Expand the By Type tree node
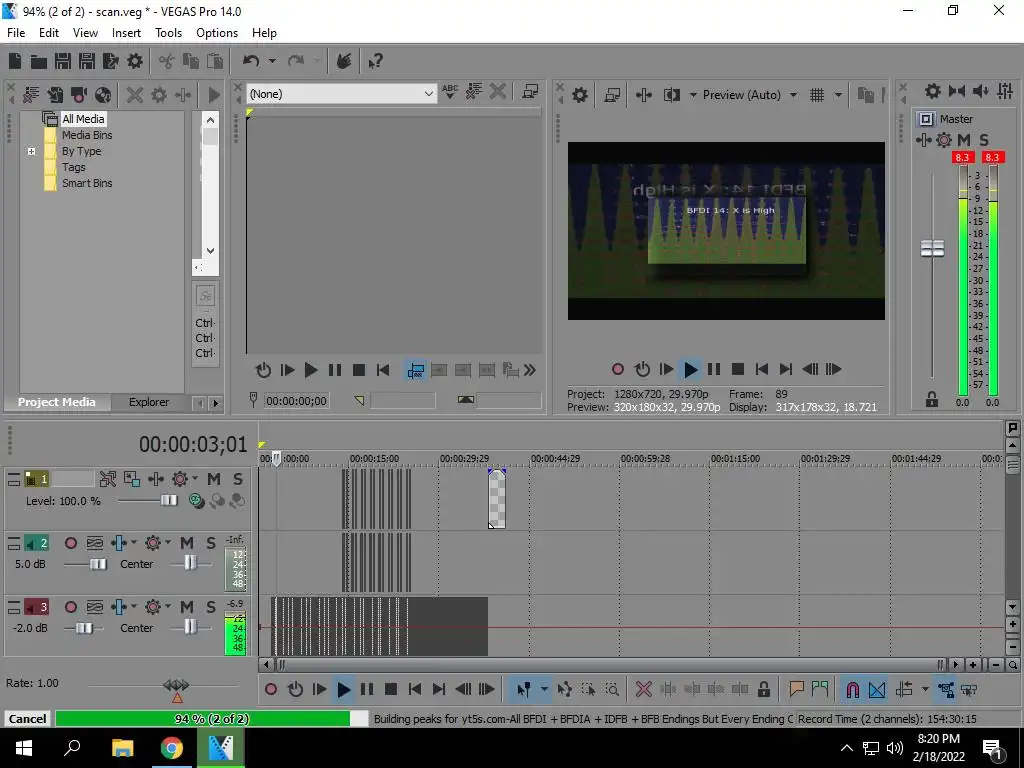 (31, 152)
